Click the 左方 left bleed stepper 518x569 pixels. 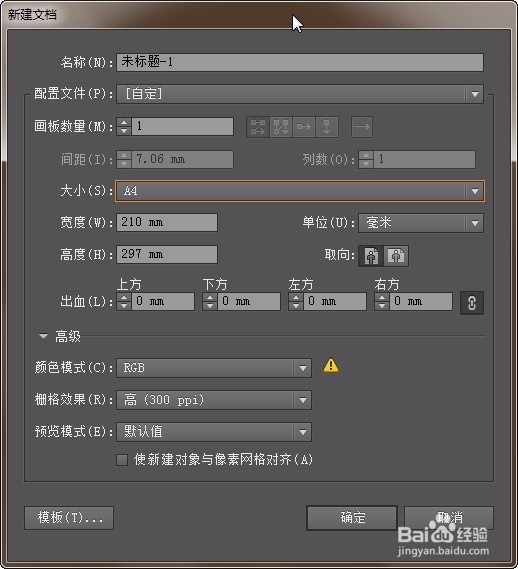tap(296, 302)
